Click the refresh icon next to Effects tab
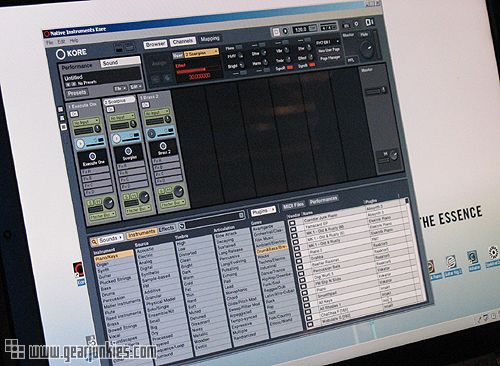The width and height of the screenshot is (500, 366). click(182, 226)
